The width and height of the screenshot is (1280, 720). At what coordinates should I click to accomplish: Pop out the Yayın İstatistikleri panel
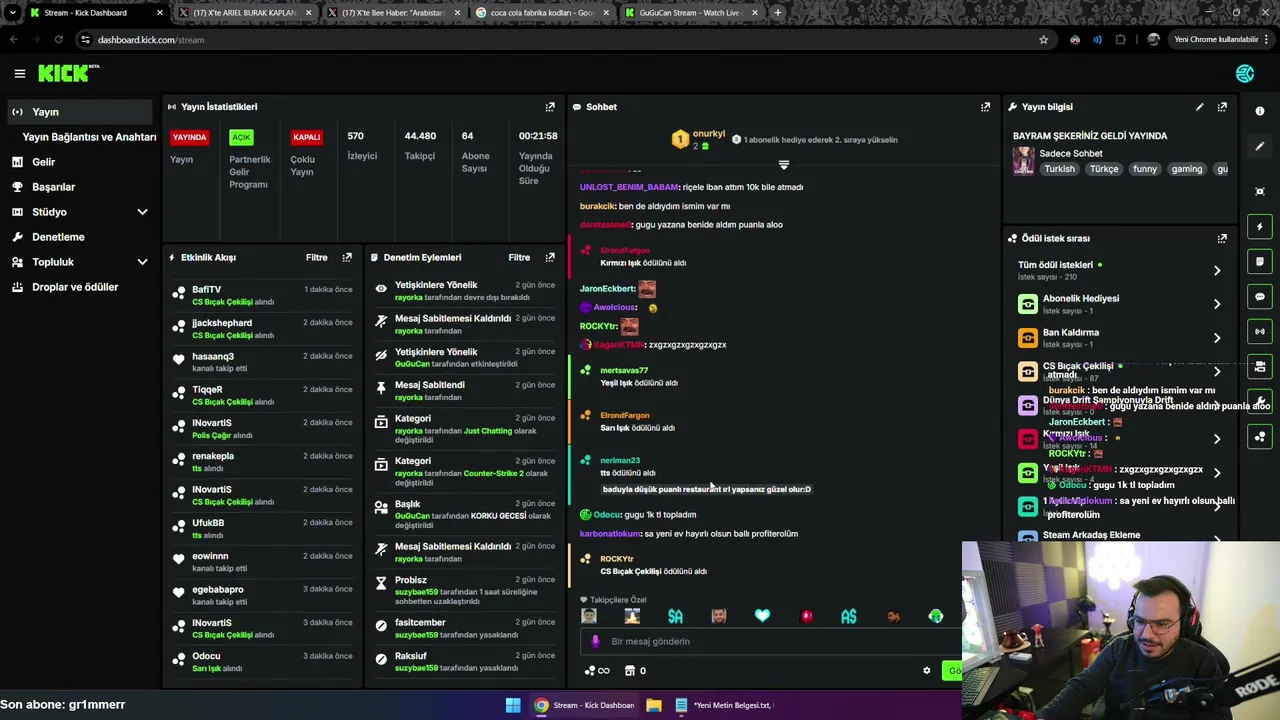[x=550, y=107]
